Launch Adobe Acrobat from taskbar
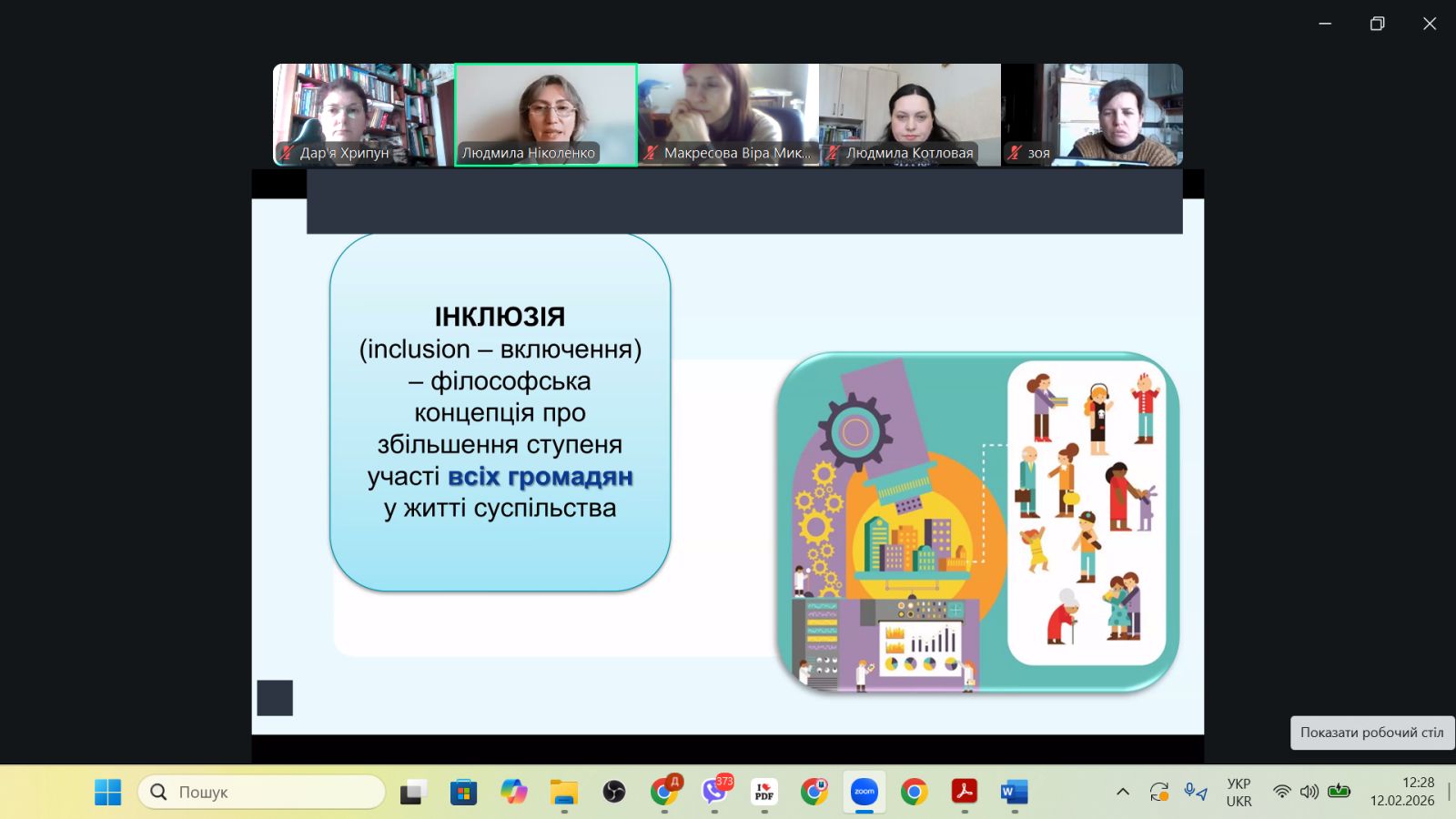 [x=964, y=792]
